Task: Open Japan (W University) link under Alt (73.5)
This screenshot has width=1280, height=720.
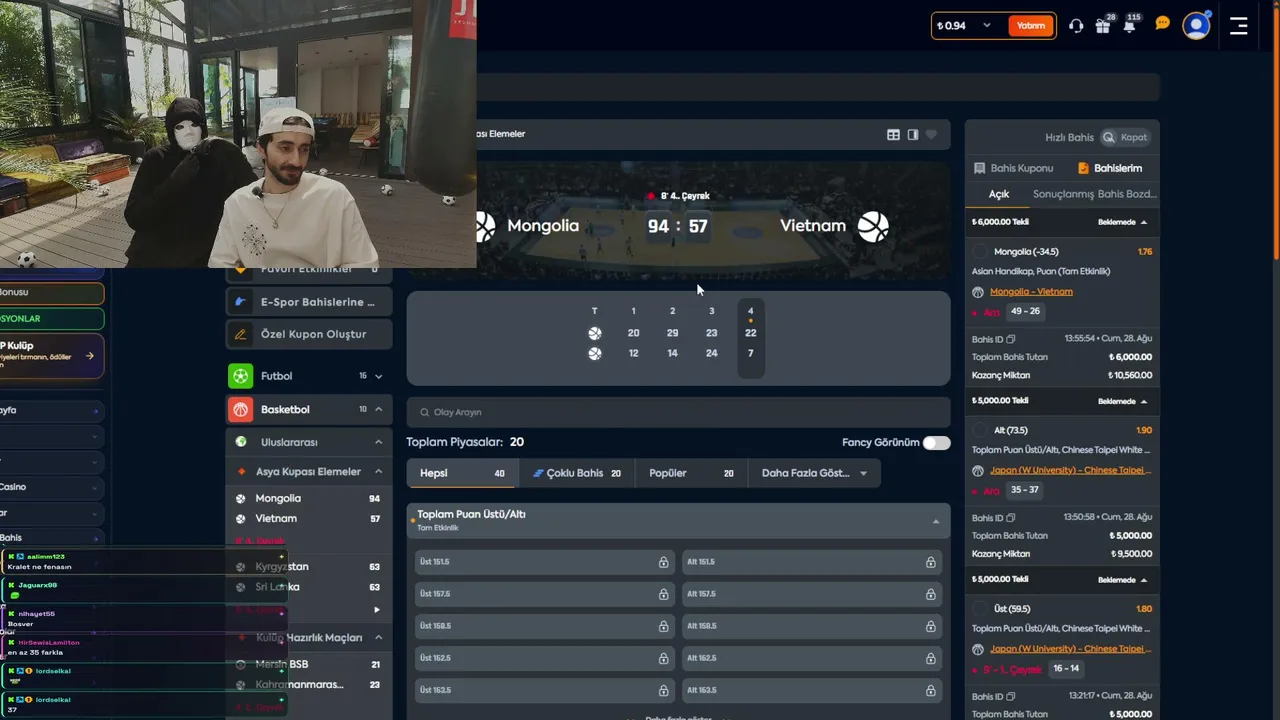Action: [x=1070, y=470]
